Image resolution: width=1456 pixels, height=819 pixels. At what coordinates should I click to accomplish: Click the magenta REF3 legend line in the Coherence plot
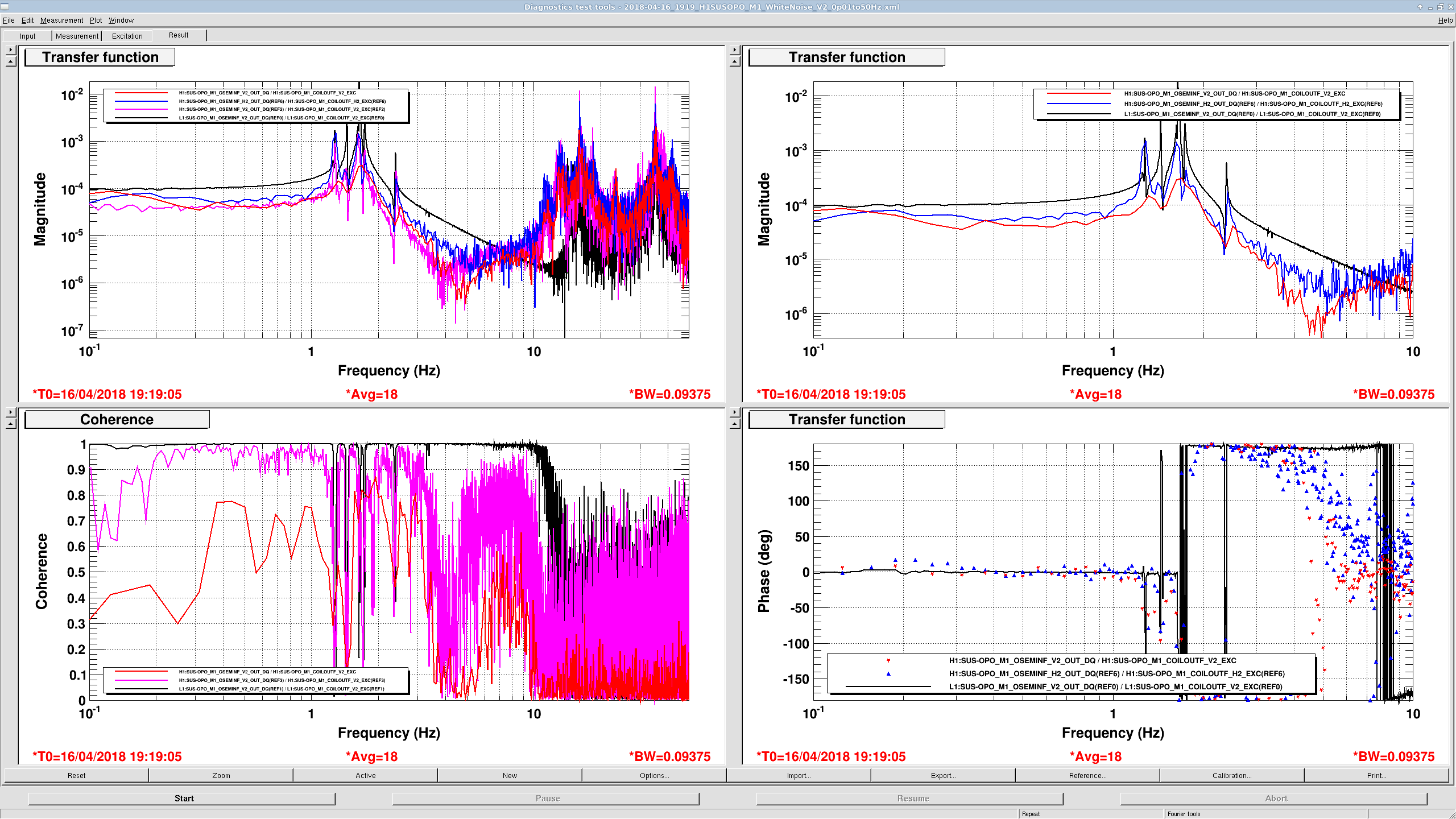click(x=142, y=680)
